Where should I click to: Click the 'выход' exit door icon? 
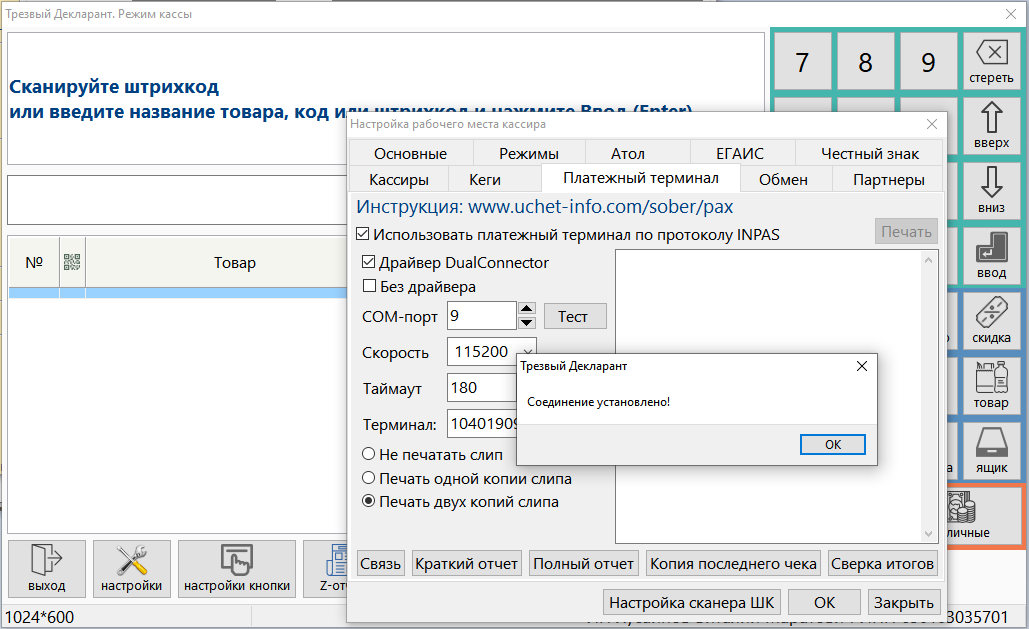pos(47,568)
